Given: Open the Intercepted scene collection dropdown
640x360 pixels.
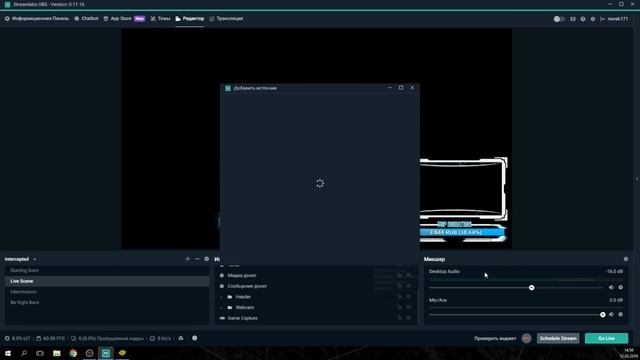Looking at the screenshot, I should [x=20, y=259].
